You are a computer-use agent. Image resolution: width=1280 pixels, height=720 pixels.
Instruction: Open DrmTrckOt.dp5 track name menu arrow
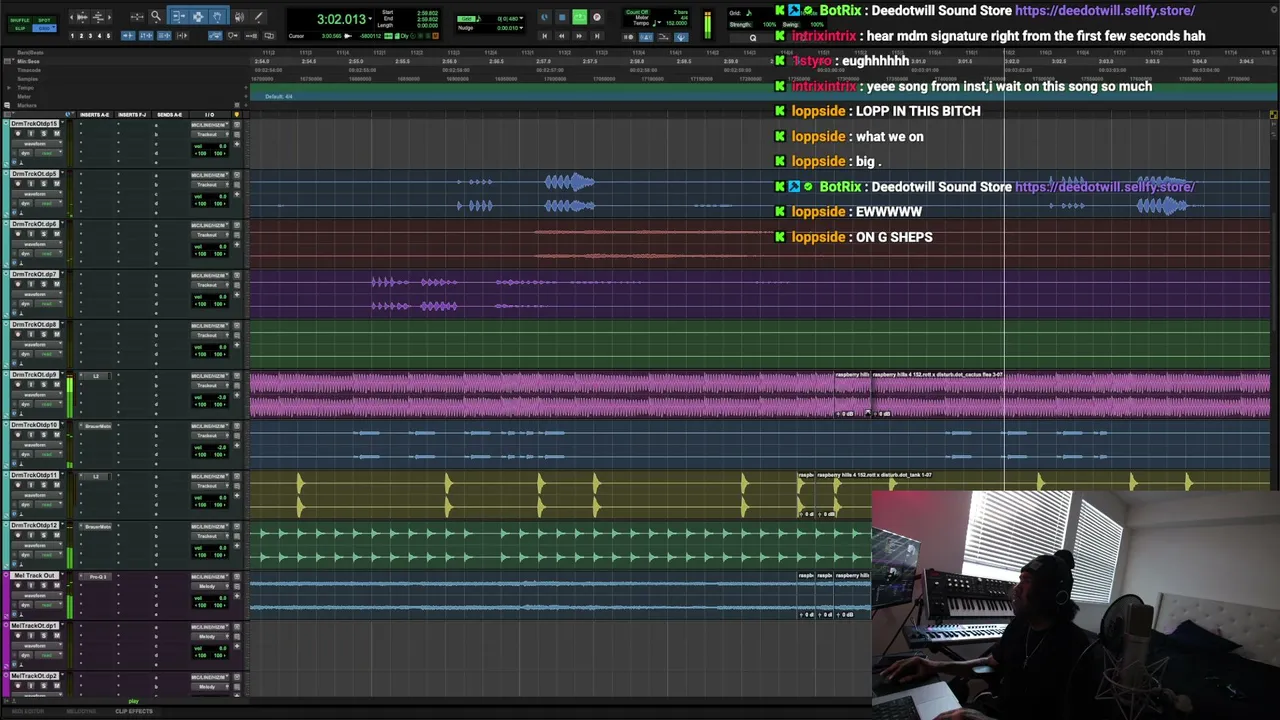point(62,173)
